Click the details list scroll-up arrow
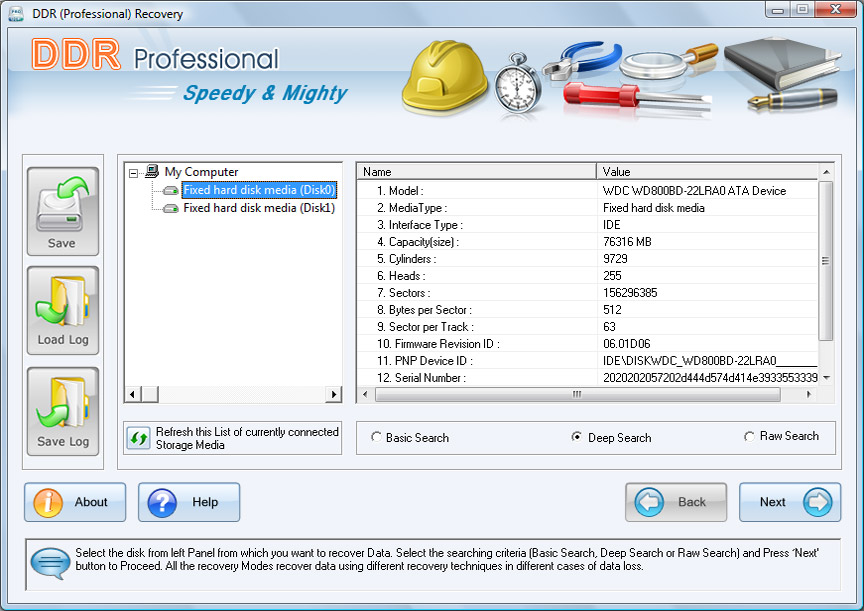This screenshot has height=611, width=864. pyautogui.click(x=826, y=172)
